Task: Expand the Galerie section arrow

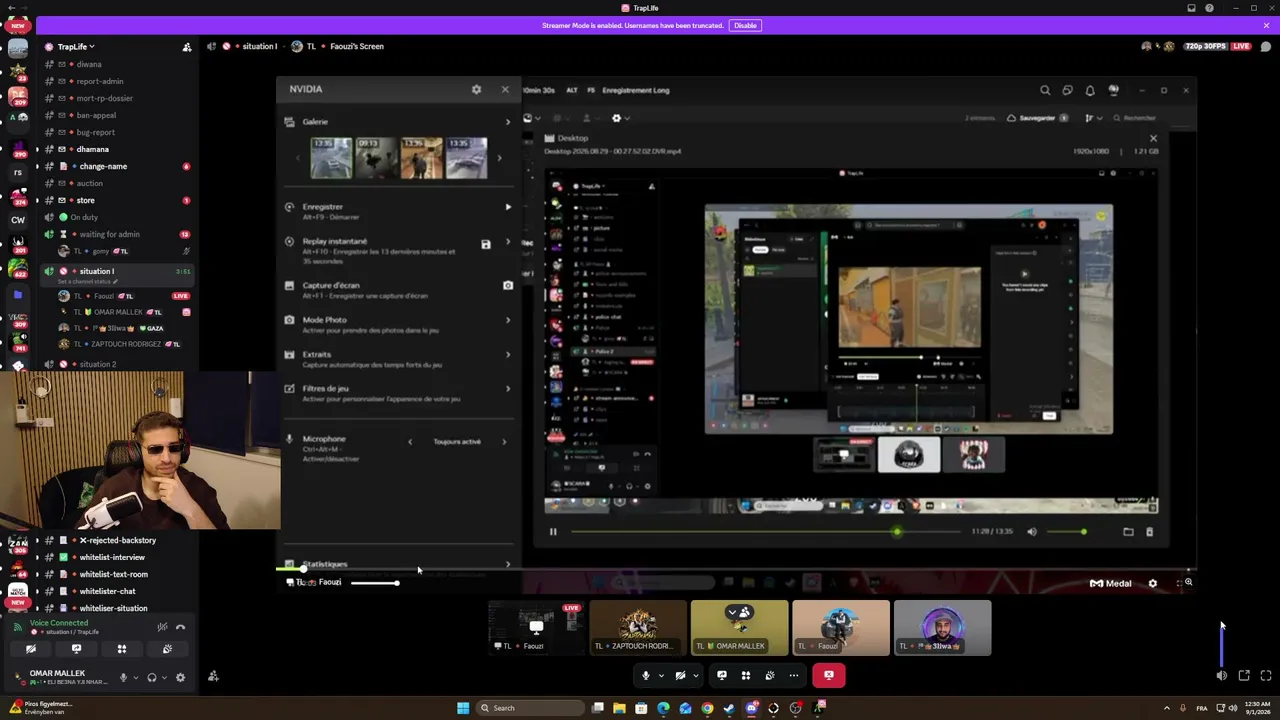Action: point(508,122)
